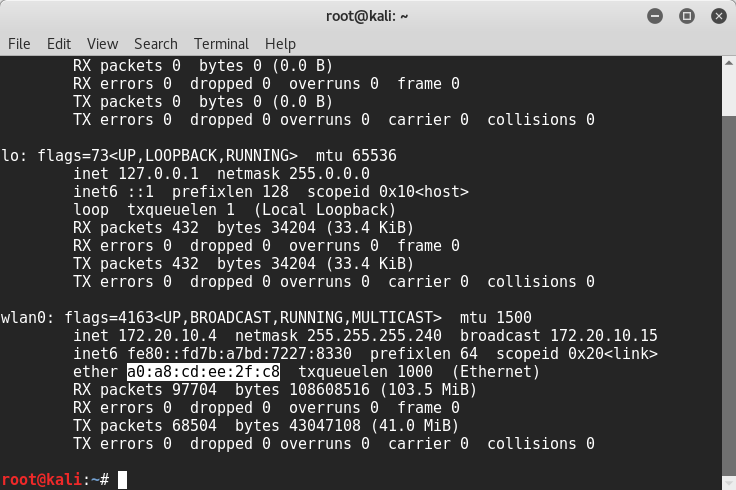This screenshot has height=490, width=736.
Task: Open the Search menu
Action: coord(155,44)
